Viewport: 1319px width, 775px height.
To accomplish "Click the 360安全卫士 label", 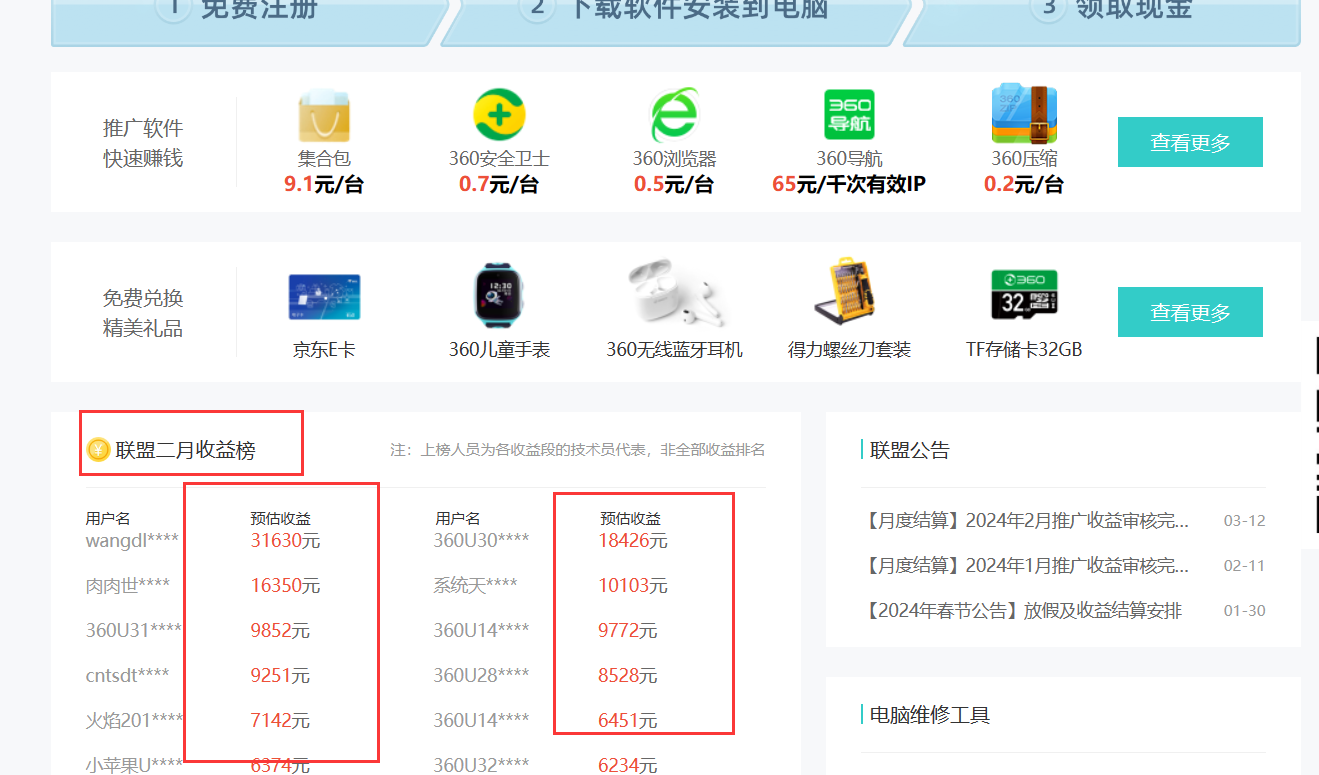I will tap(499, 159).
